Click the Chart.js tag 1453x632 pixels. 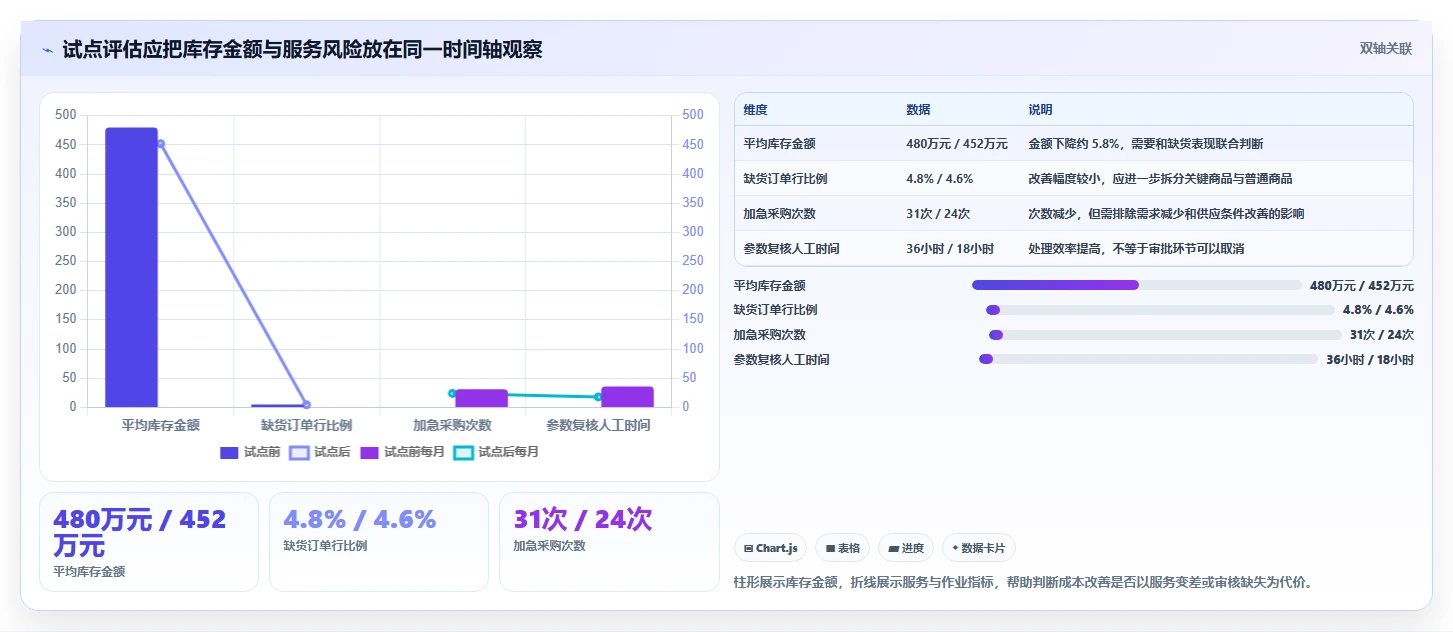pos(770,548)
